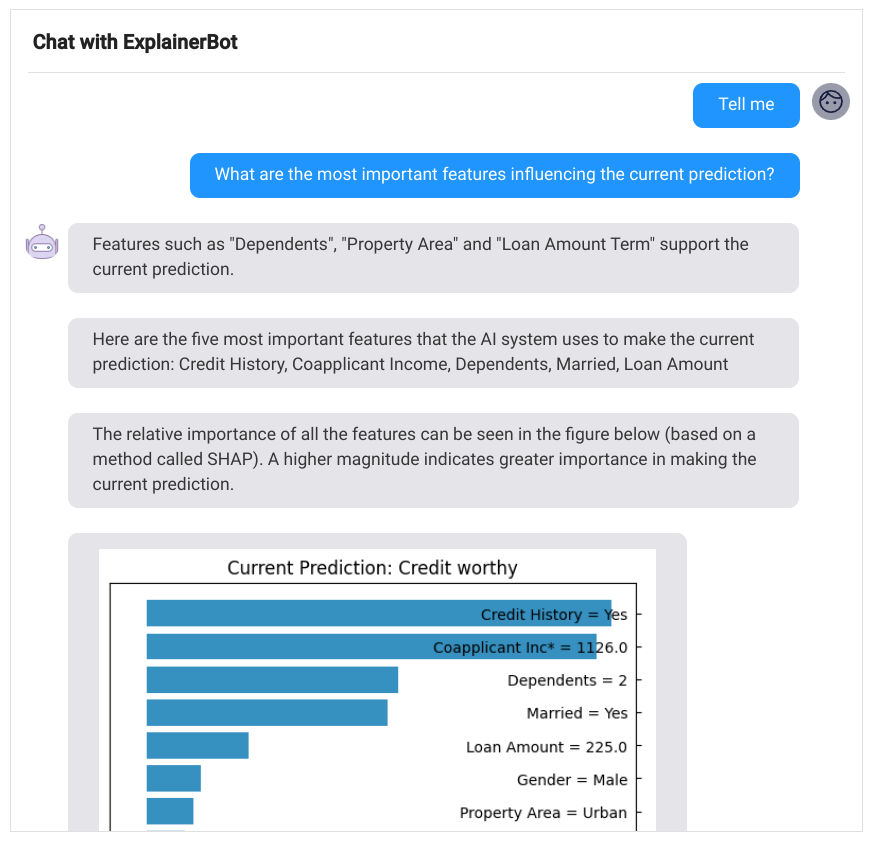Select the "Married = Yes" axis label
This screenshot has height=842, width=871.
[577, 713]
